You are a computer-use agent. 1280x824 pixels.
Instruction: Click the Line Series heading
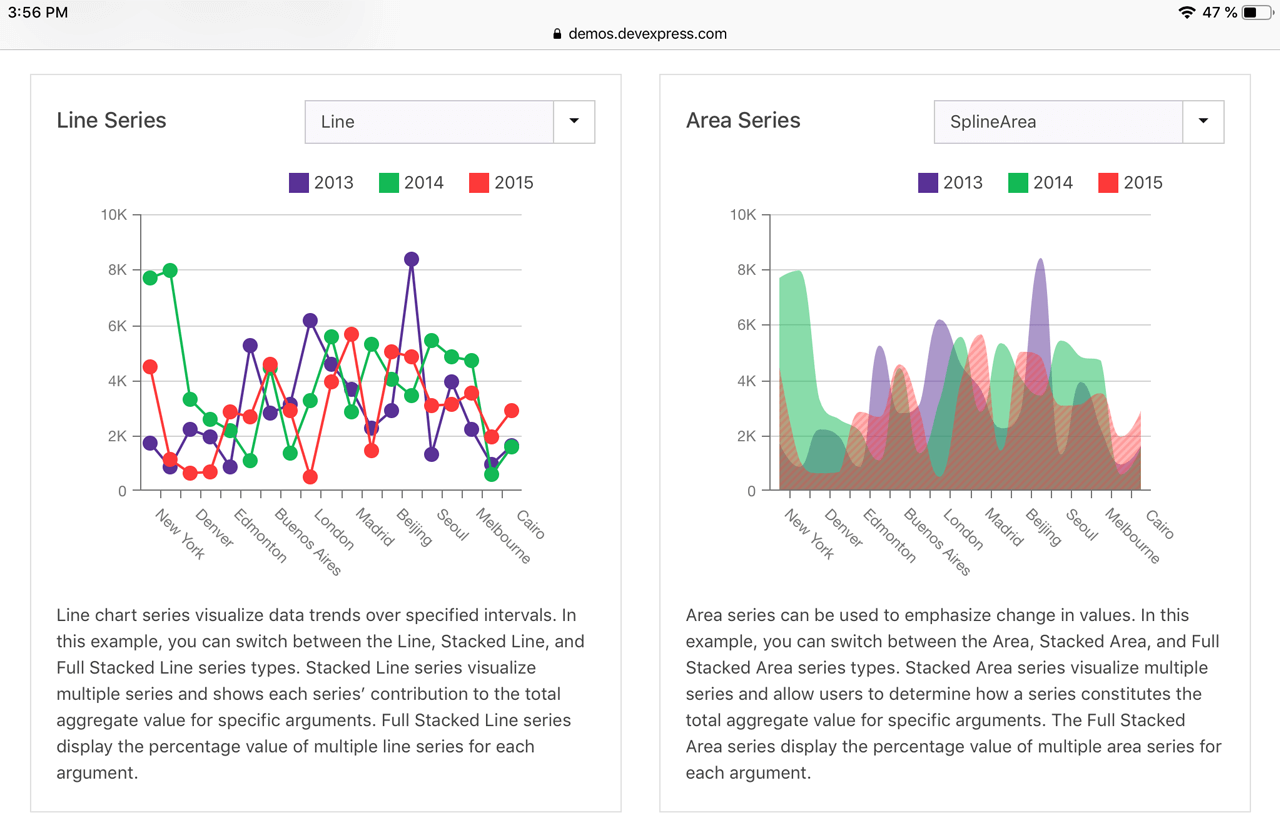pos(111,120)
